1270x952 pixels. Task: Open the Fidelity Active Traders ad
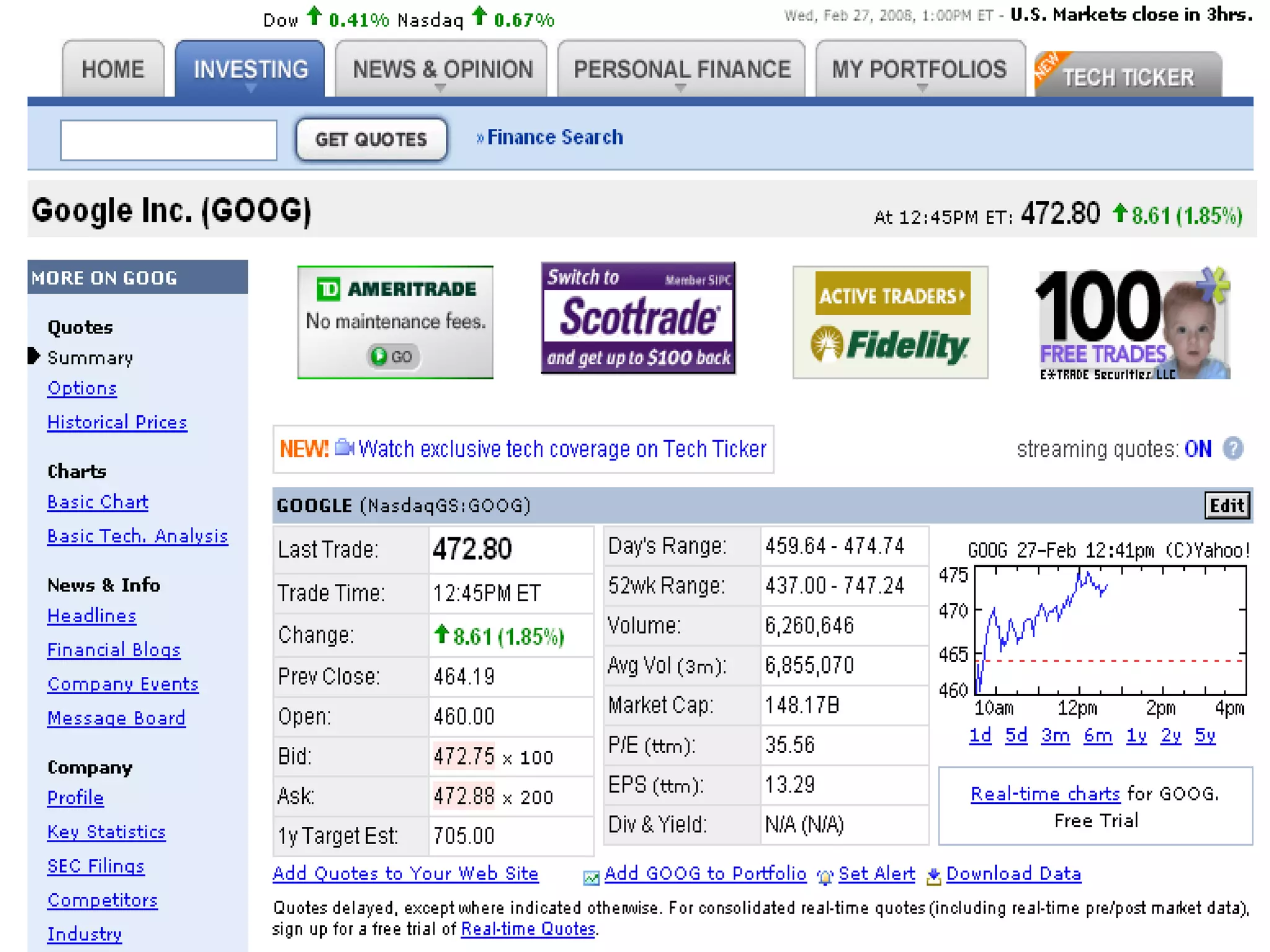(890, 322)
